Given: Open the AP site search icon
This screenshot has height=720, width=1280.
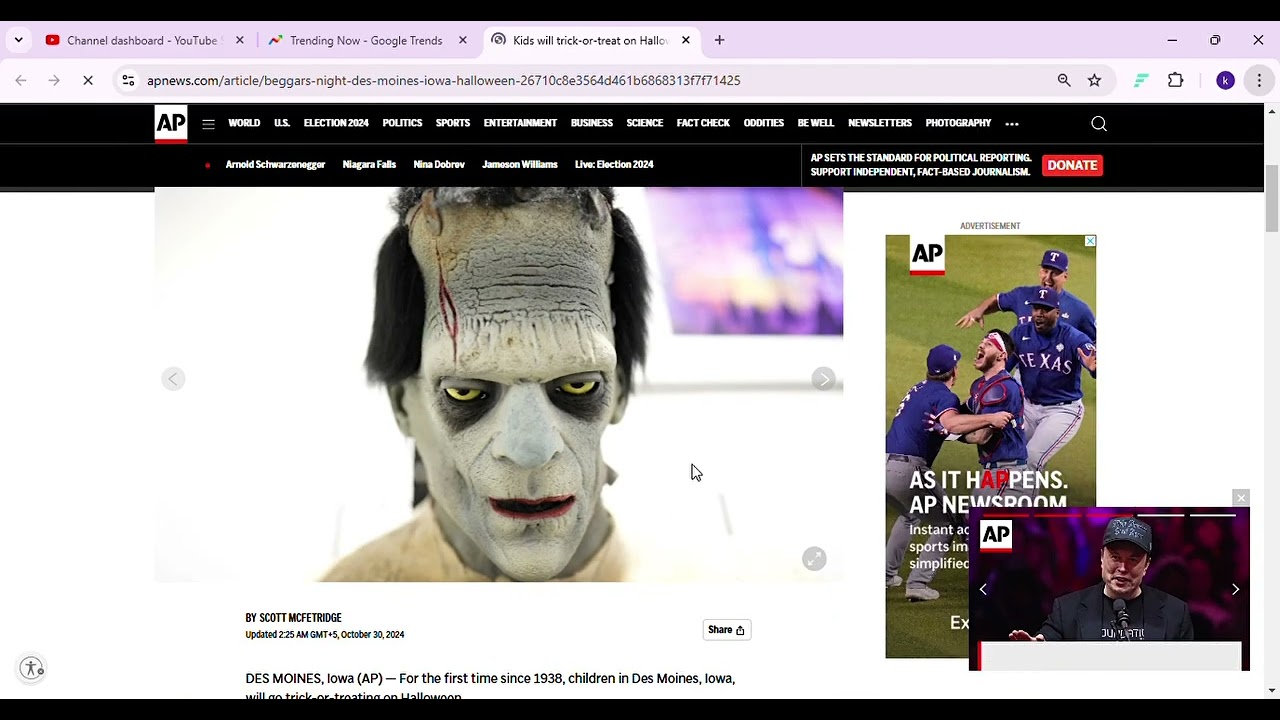Looking at the screenshot, I should 1099,124.
